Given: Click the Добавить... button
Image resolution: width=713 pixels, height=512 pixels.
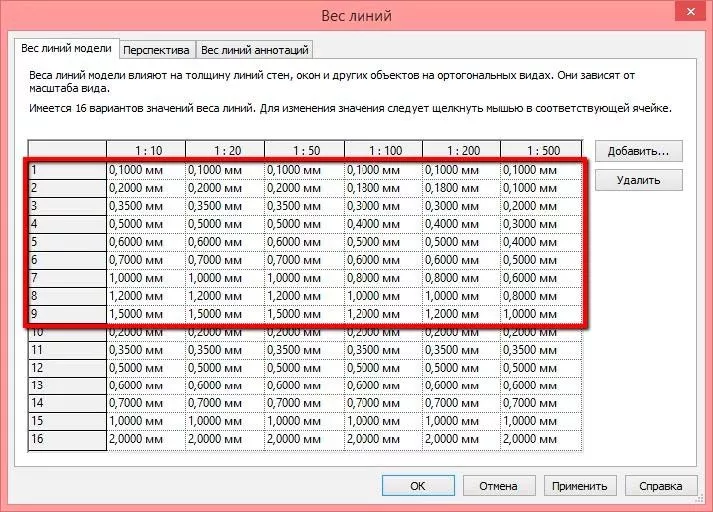Looking at the screenshot, I should [638, 151].
